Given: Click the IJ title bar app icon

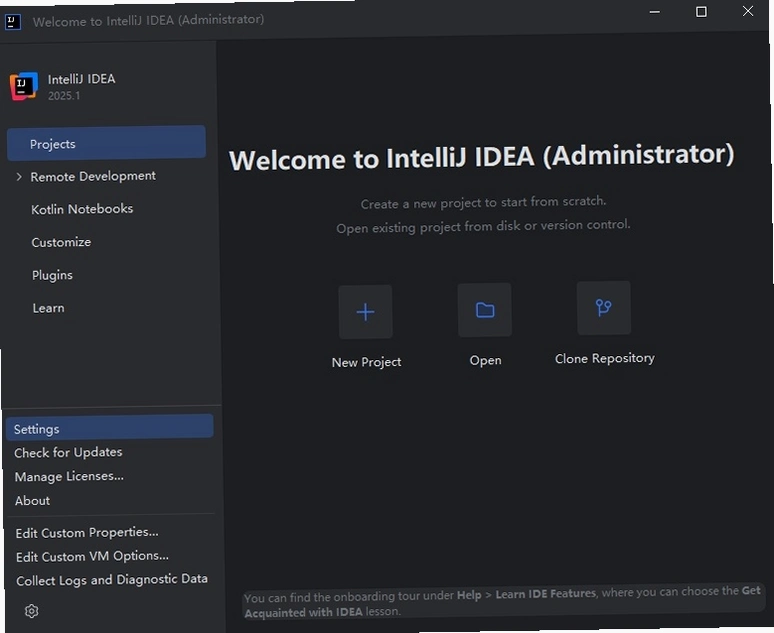Looking at the screenshot, I should [13, 22].
